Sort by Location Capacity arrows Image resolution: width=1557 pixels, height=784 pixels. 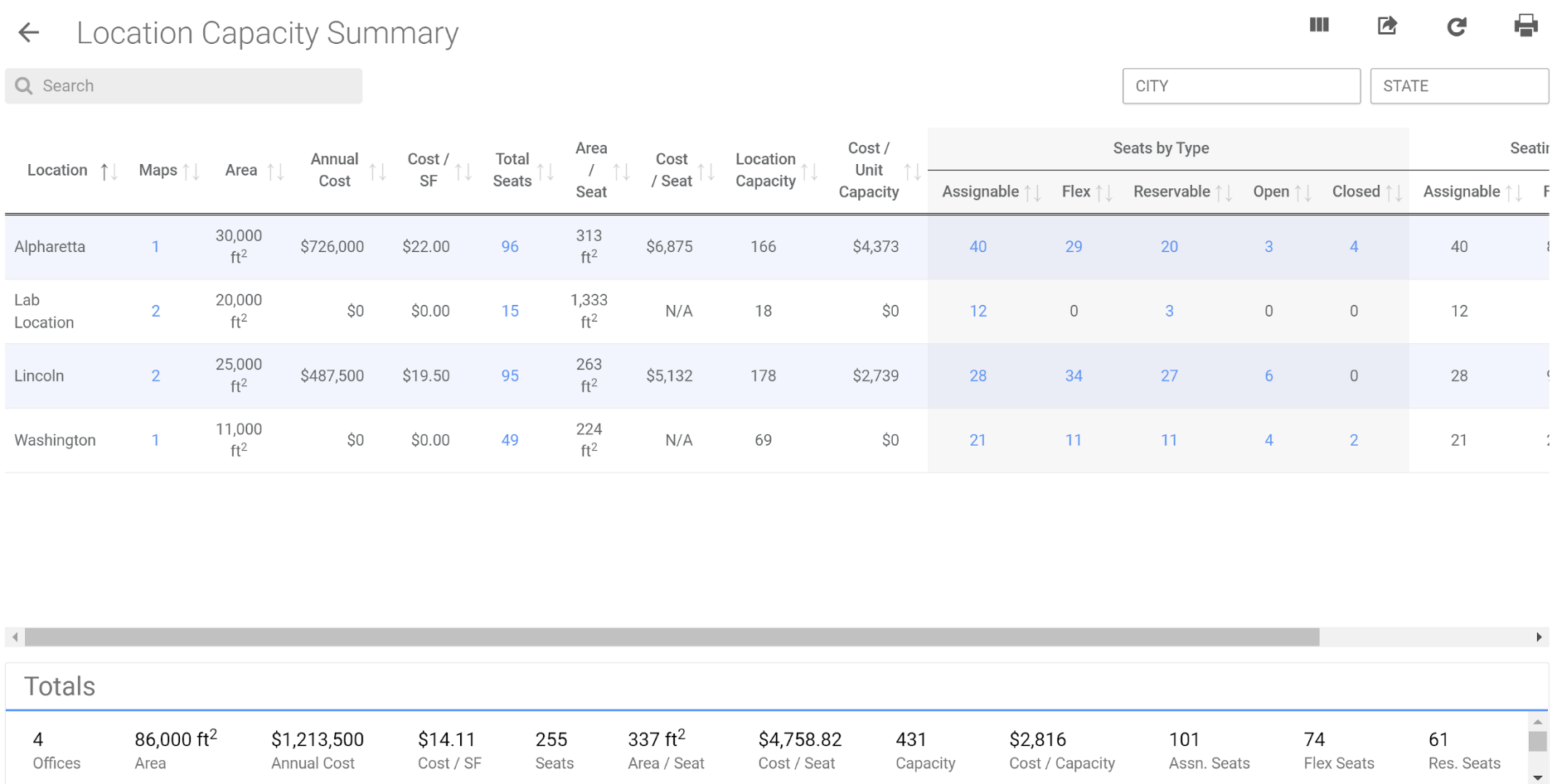tap(810, 172)
